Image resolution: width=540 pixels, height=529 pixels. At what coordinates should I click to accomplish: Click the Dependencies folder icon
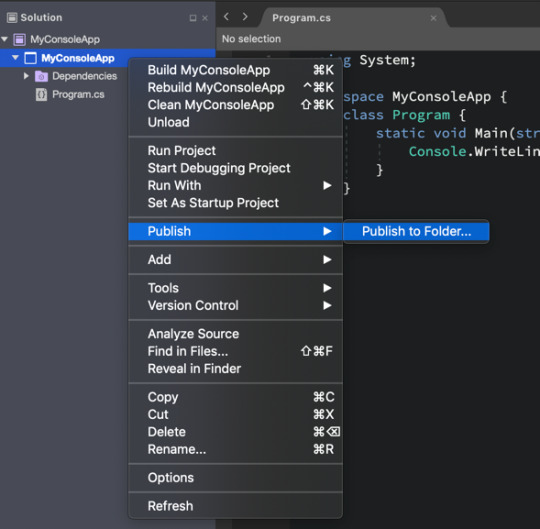coord(41,76)
